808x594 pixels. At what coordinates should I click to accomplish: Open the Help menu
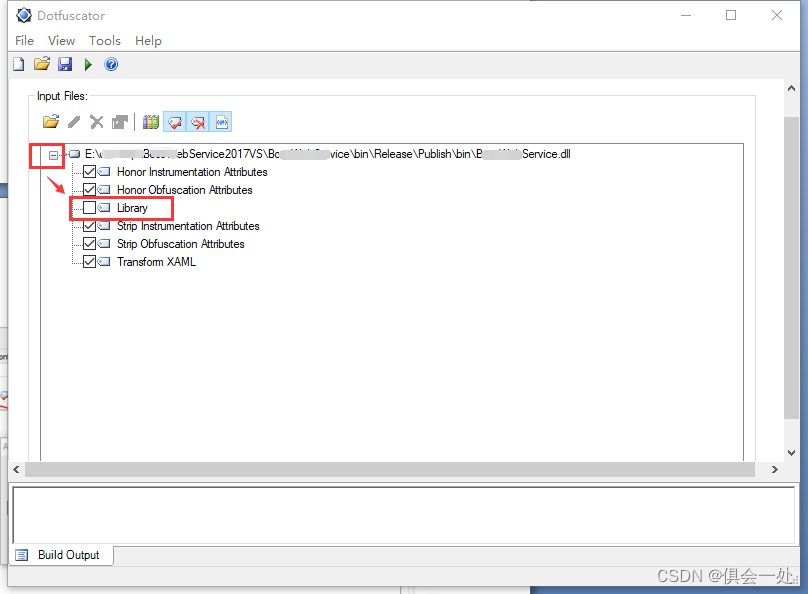(x=148, y=41)
